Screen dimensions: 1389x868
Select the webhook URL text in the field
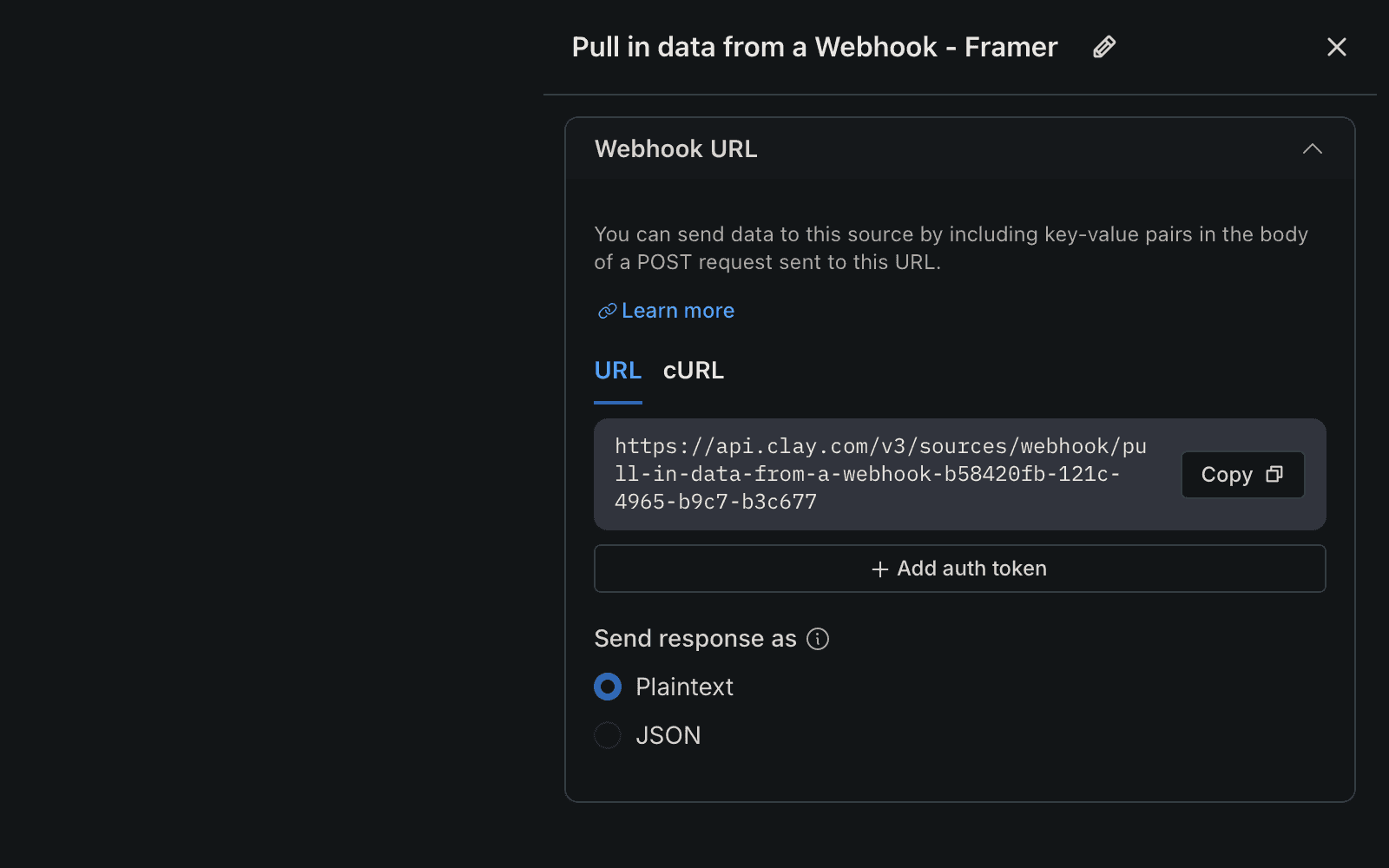click(x=880, y=474)
